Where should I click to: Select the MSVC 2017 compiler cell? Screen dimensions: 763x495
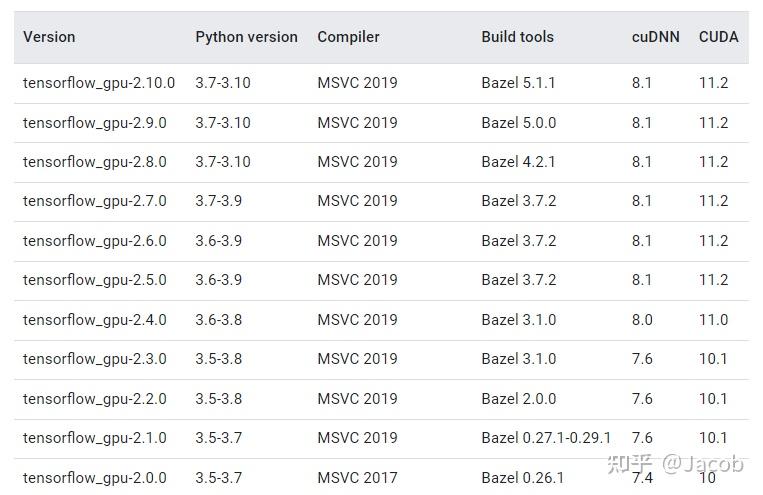pyautogui.click(x=357, y=478)
